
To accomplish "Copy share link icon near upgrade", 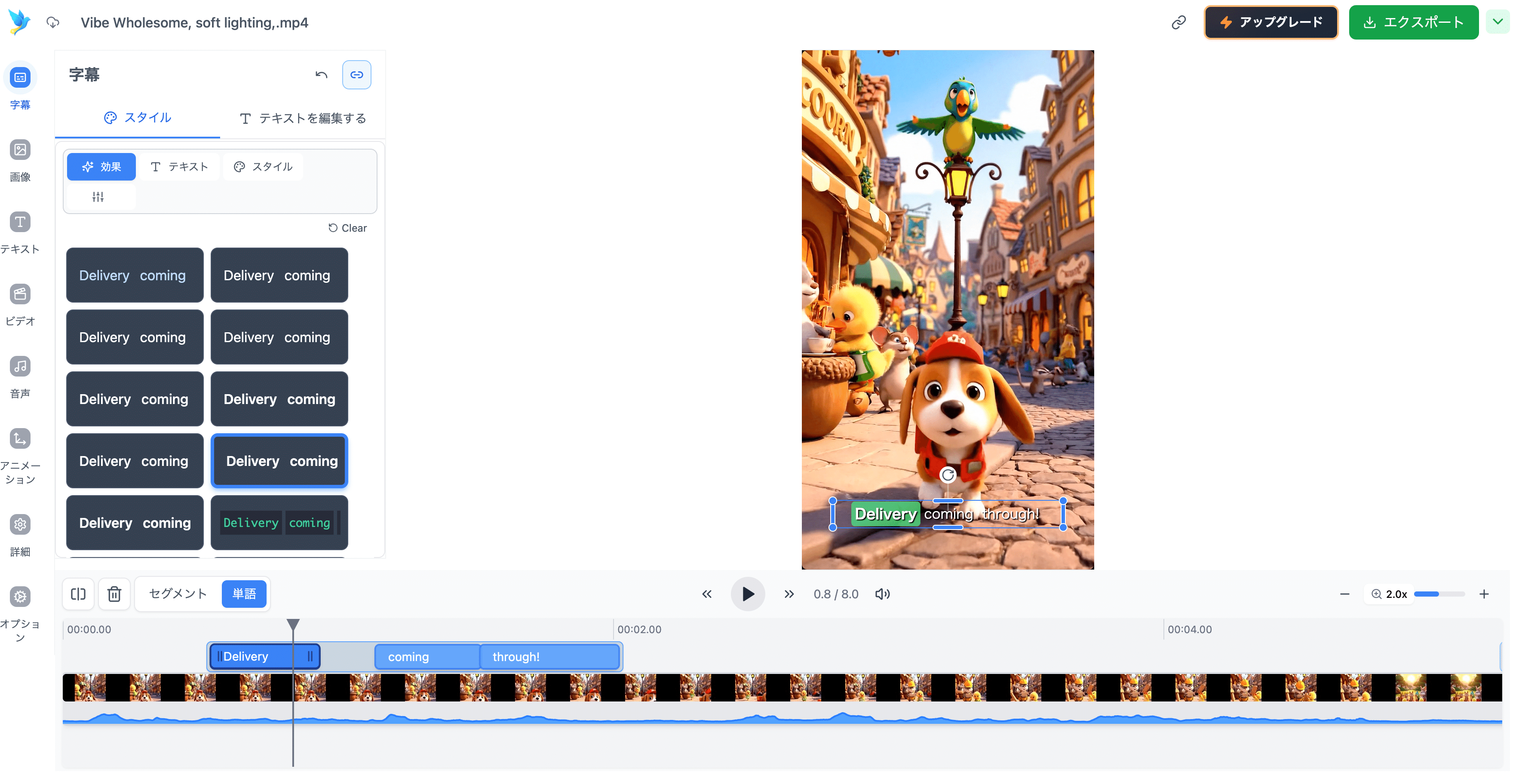I will [1178, 22].
